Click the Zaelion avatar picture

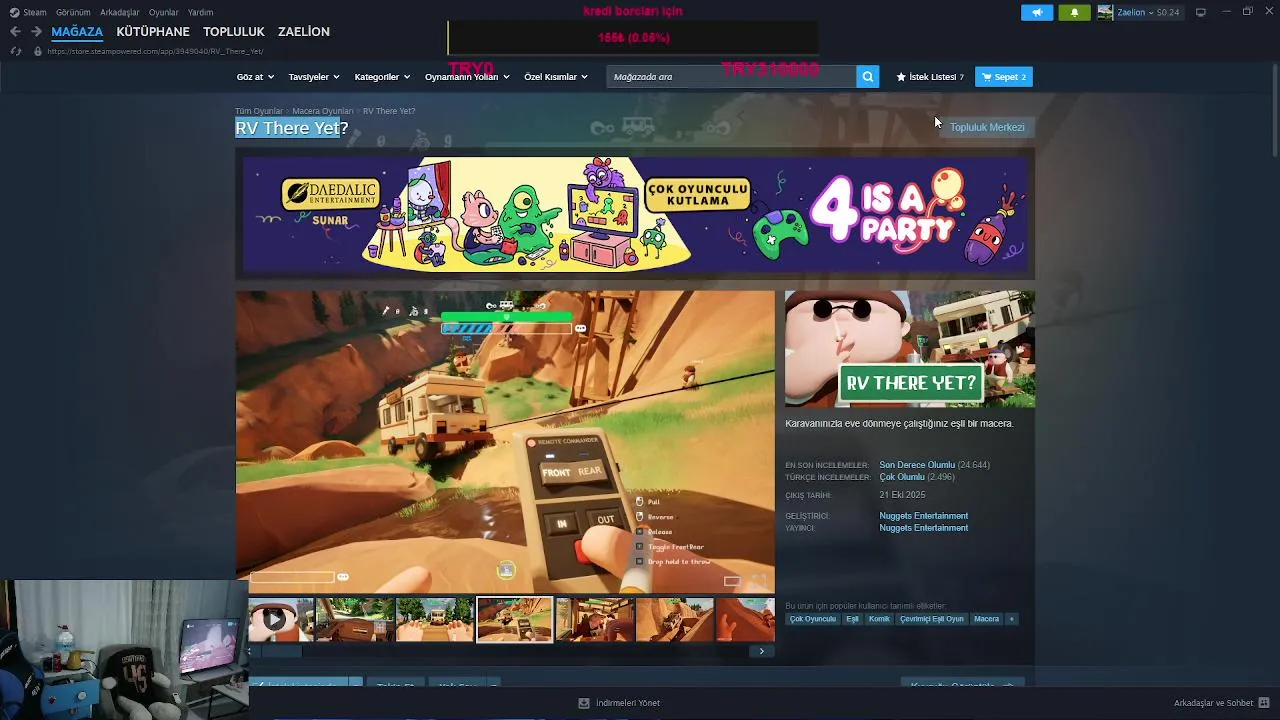click(x=1105, y=12)
